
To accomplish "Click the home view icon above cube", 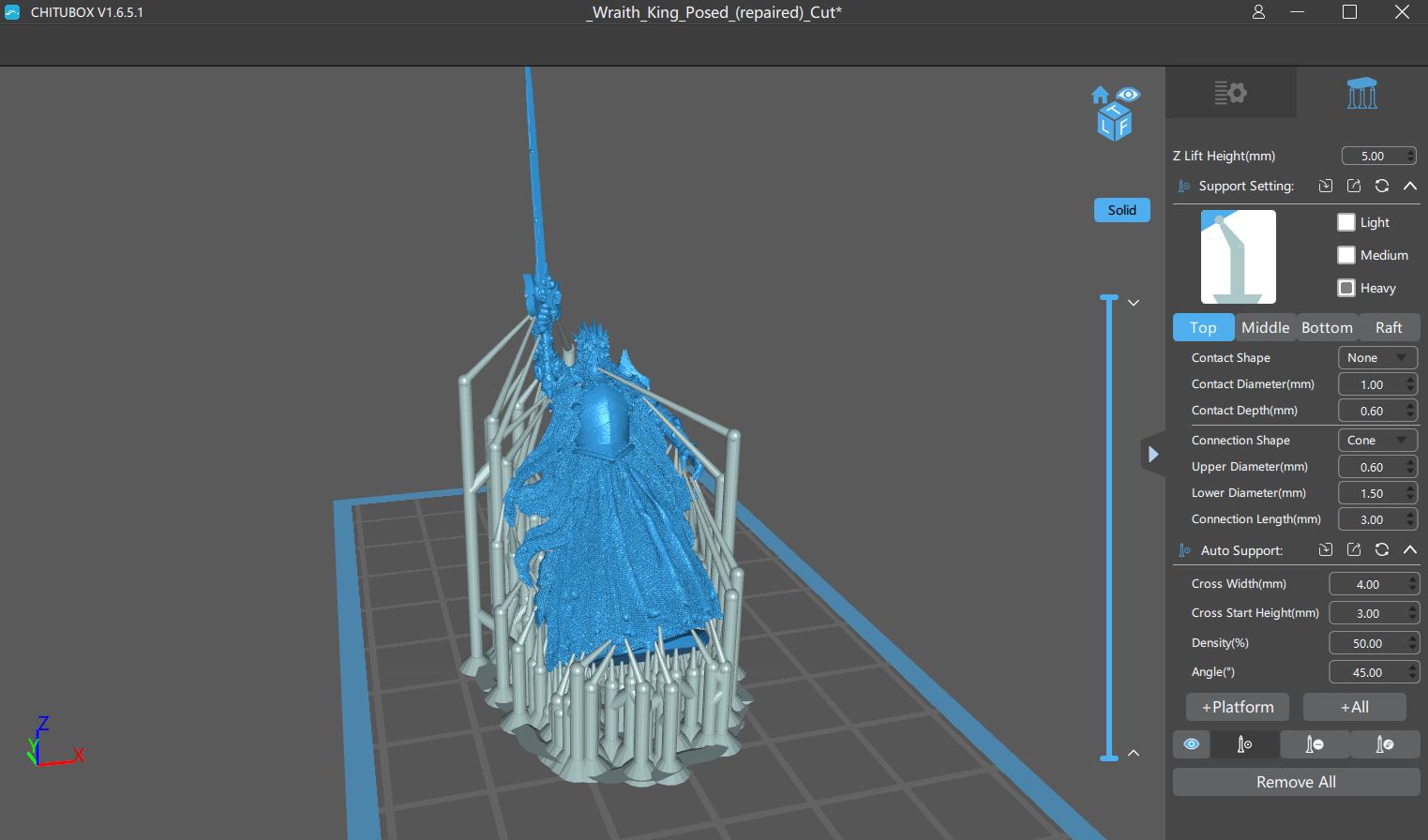I will [x=1100, y=95].
